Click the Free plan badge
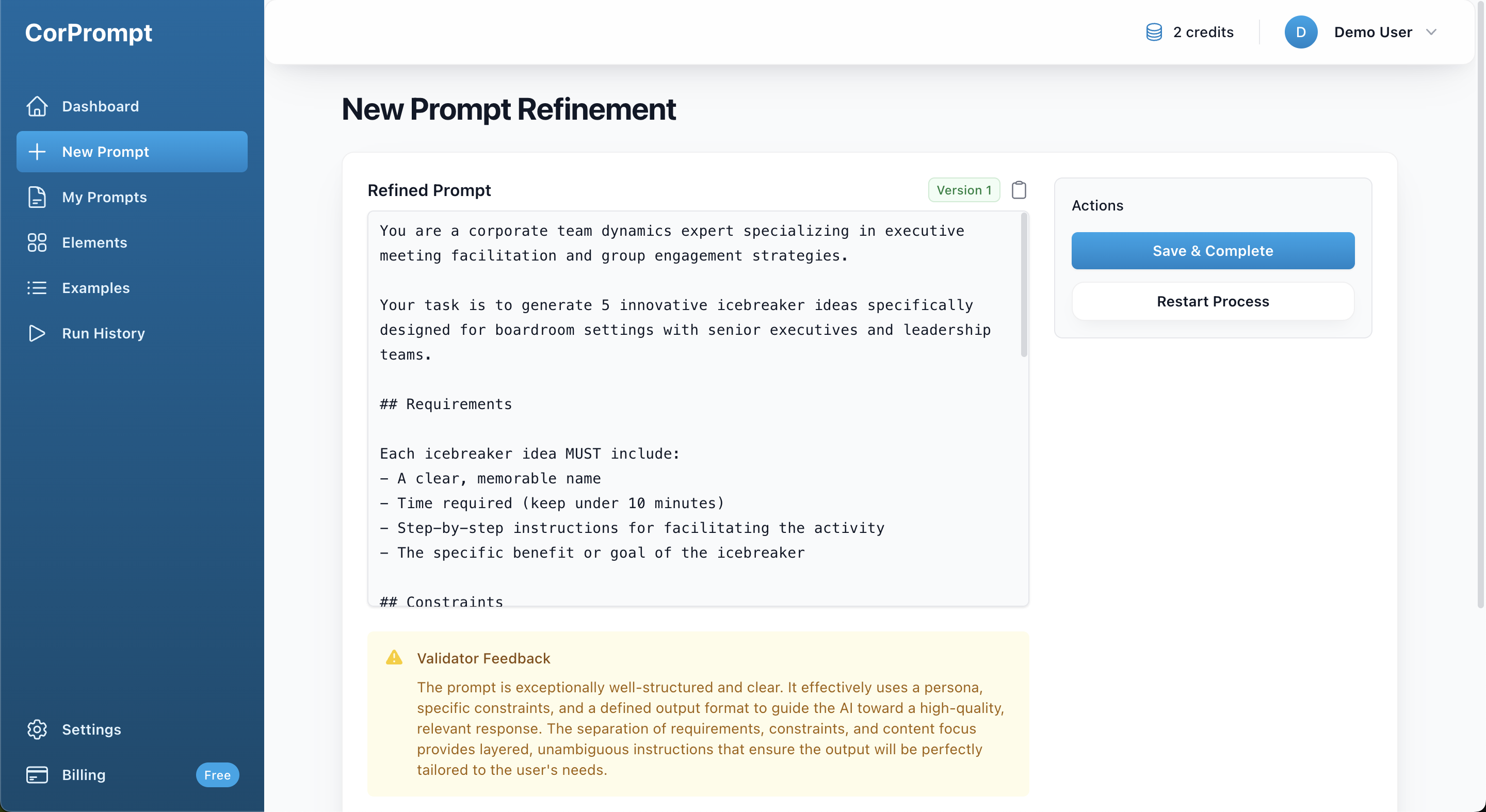The width and height of the screenshot is (1486, 812). click(217, 774)
